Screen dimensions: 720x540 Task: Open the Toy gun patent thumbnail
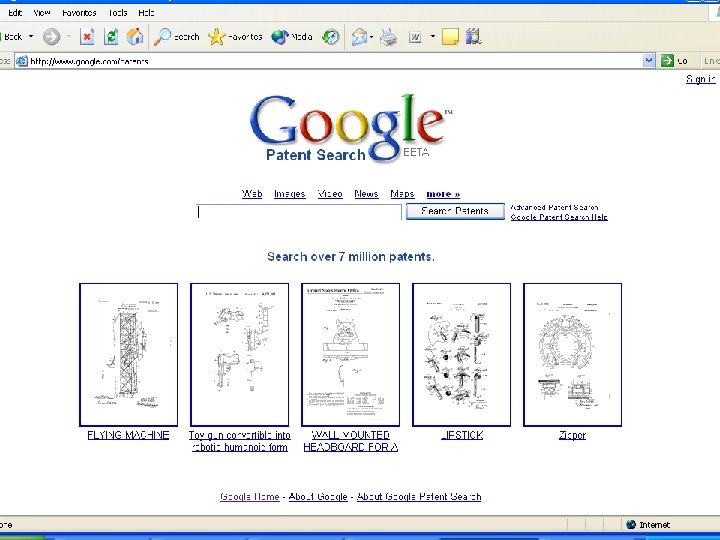(240, 354)
